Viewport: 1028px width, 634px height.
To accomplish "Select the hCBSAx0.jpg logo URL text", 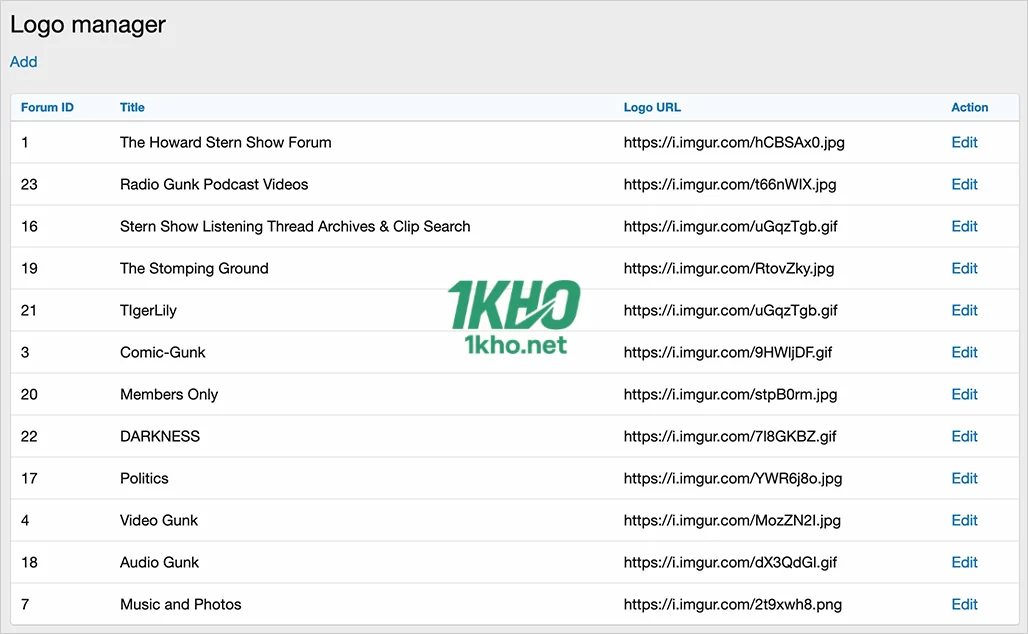I will (x=734, y=142).
